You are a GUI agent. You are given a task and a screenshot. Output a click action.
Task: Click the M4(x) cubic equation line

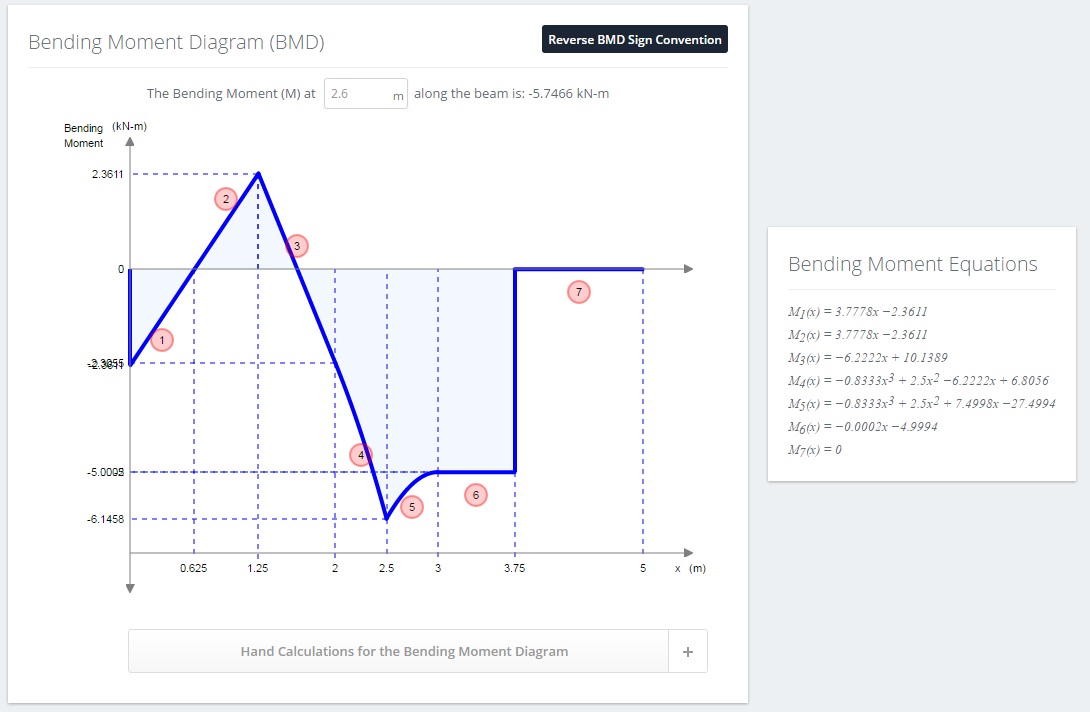(918, 380)
